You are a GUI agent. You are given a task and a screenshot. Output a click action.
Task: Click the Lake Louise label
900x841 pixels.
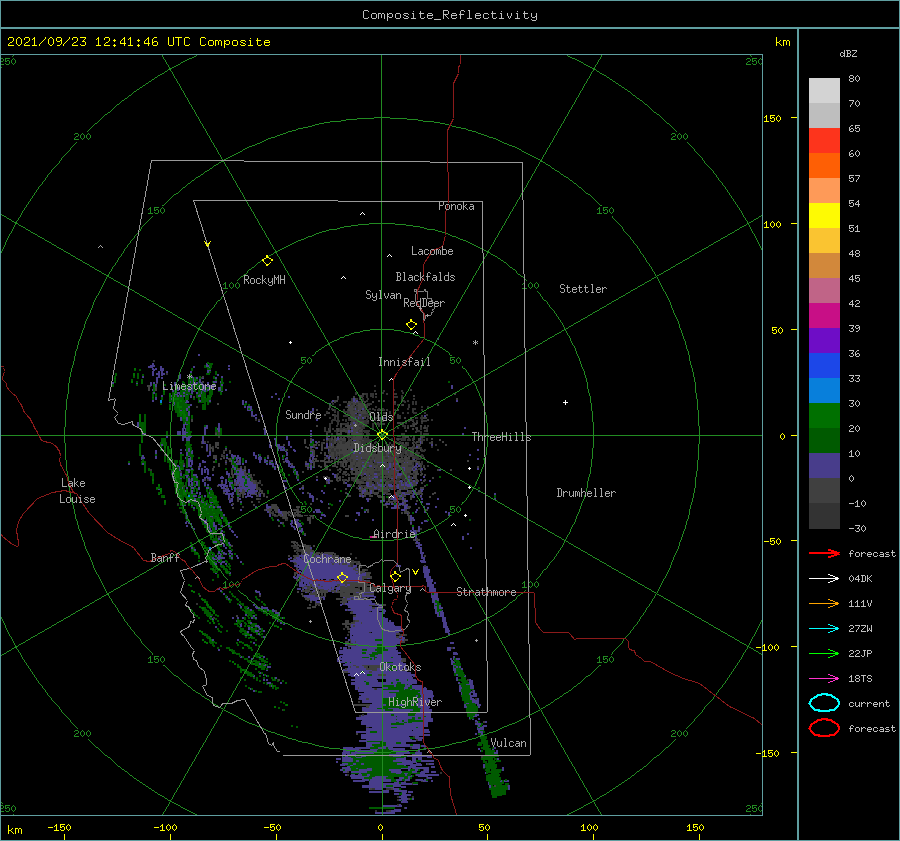click(x=77, y=491)
